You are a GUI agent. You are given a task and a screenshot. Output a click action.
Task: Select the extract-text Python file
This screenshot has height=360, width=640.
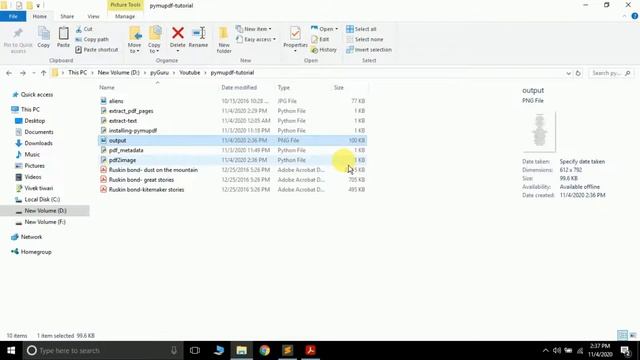point(232,120)
